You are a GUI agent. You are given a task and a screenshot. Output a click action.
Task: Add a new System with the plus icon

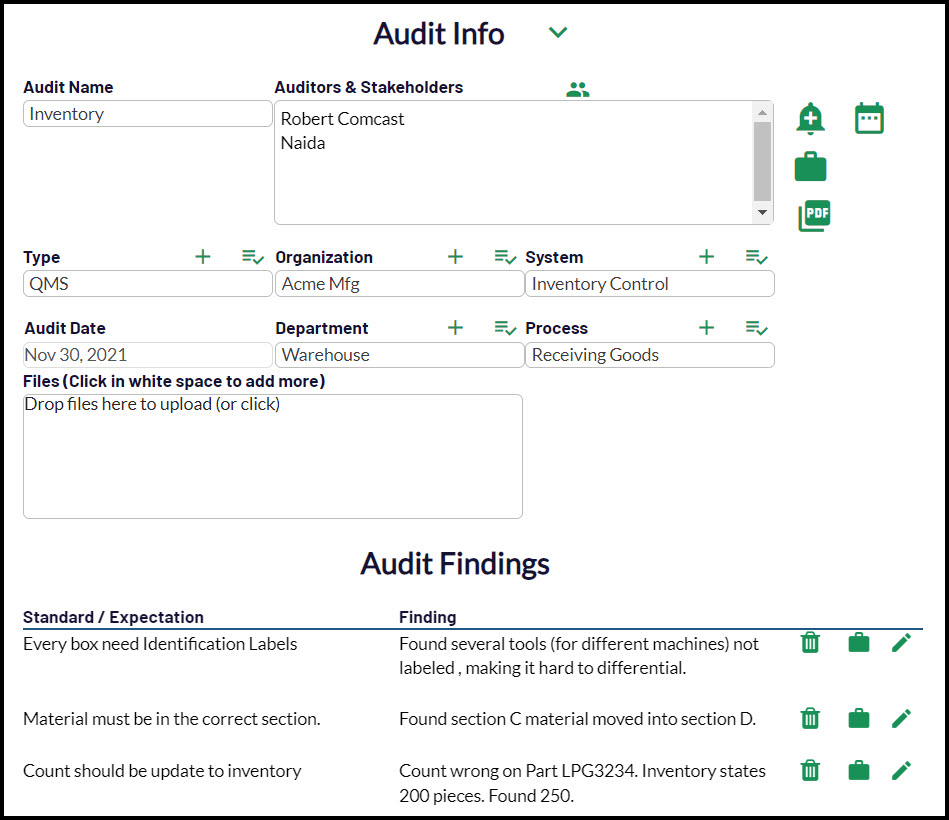point(706,257)
